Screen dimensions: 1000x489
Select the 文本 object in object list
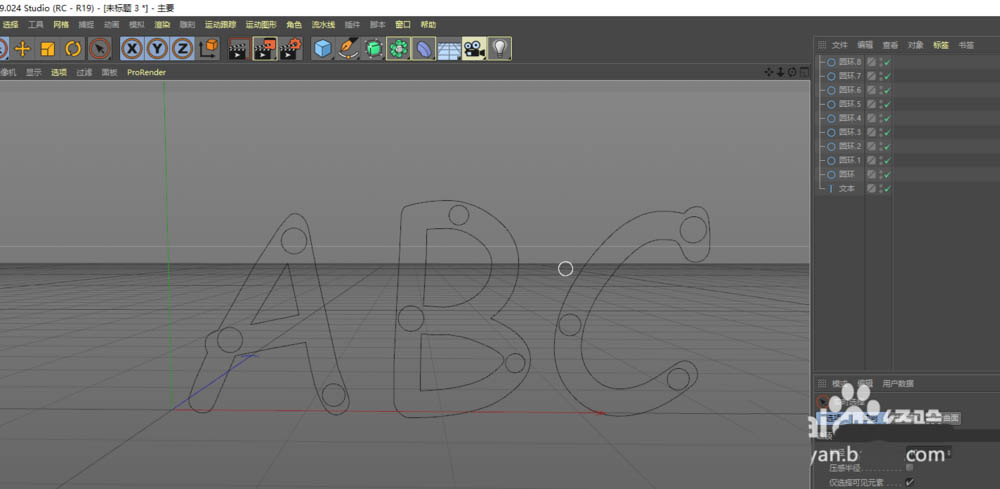pyautogui.click(x=846, y=188)
